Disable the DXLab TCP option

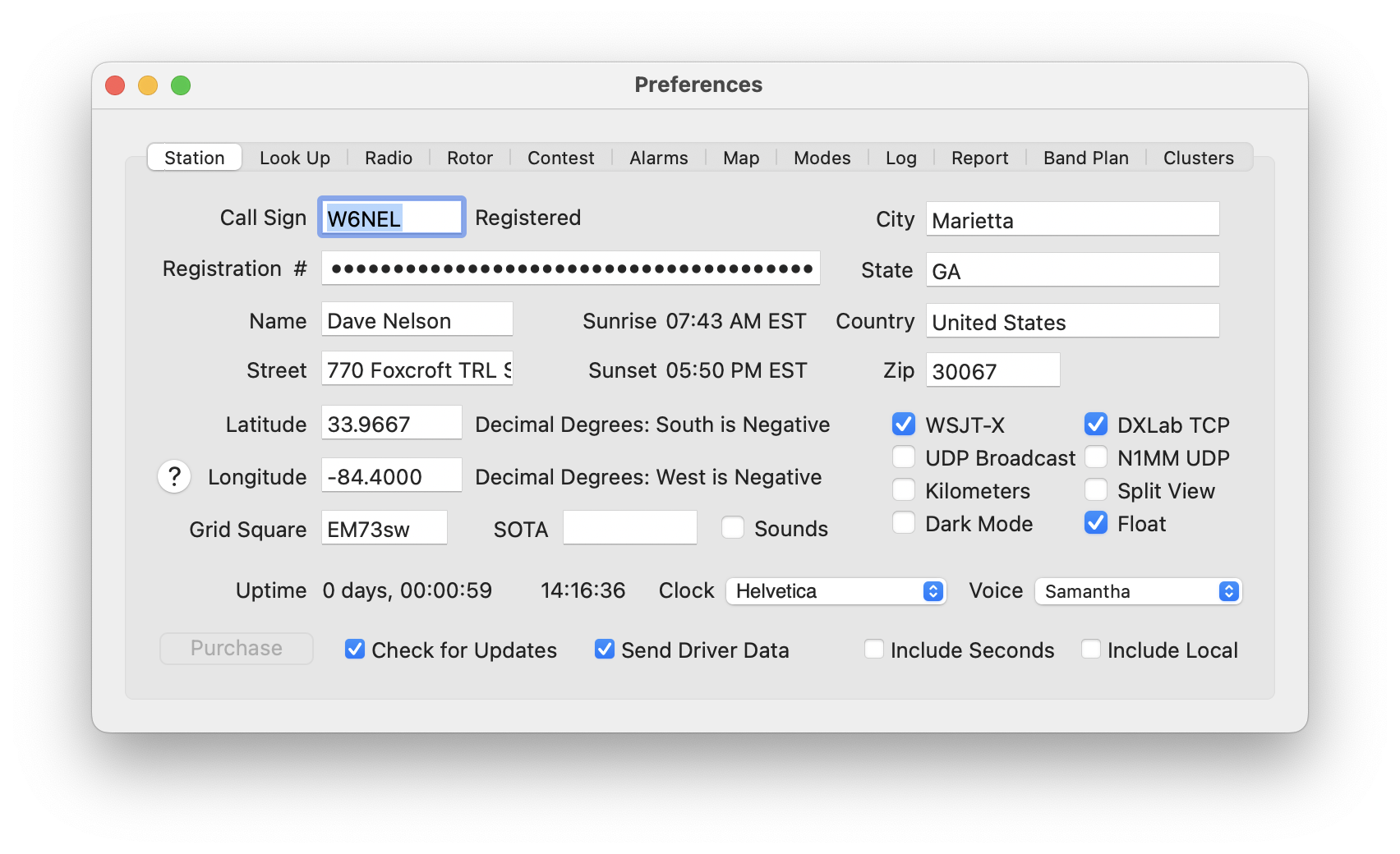click(1096, 425)
